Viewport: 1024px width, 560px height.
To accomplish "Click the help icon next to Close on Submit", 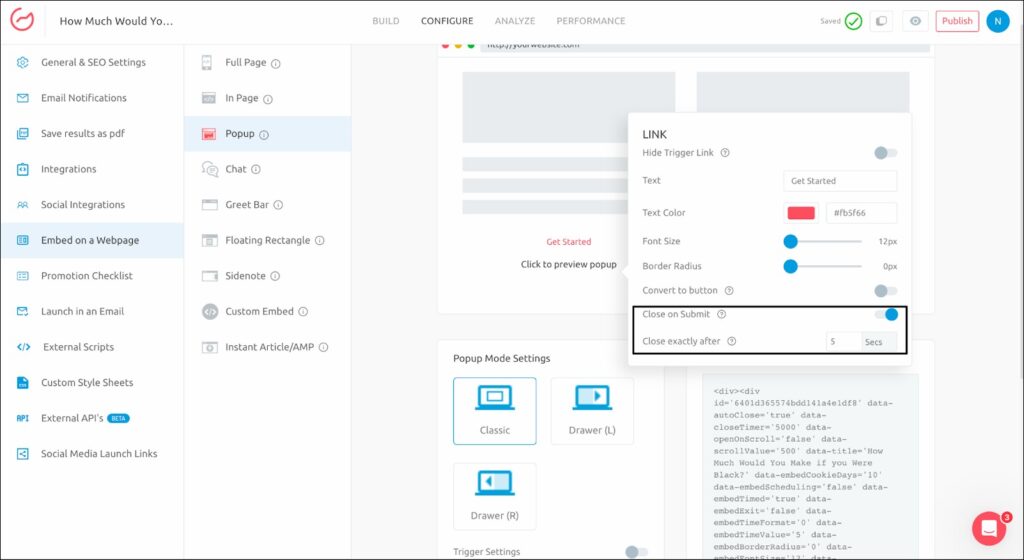I will [721, 314].
